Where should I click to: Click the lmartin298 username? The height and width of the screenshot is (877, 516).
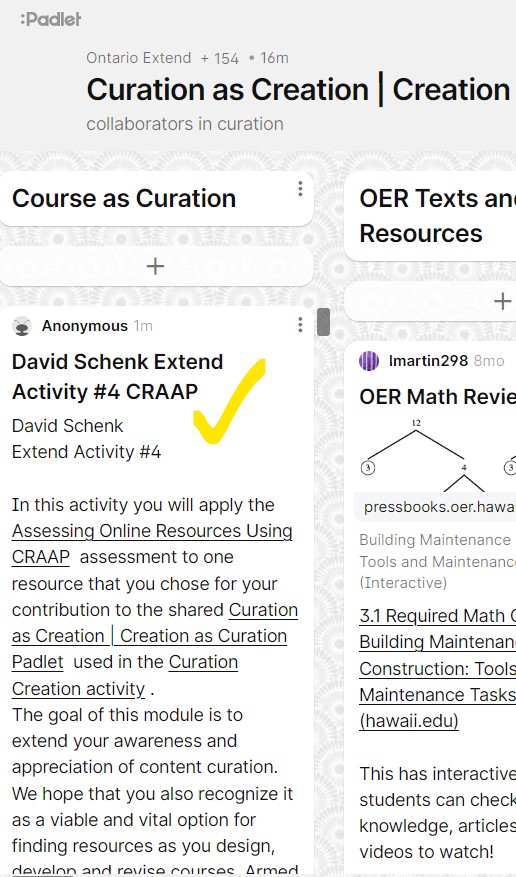(x=428, y=361)
